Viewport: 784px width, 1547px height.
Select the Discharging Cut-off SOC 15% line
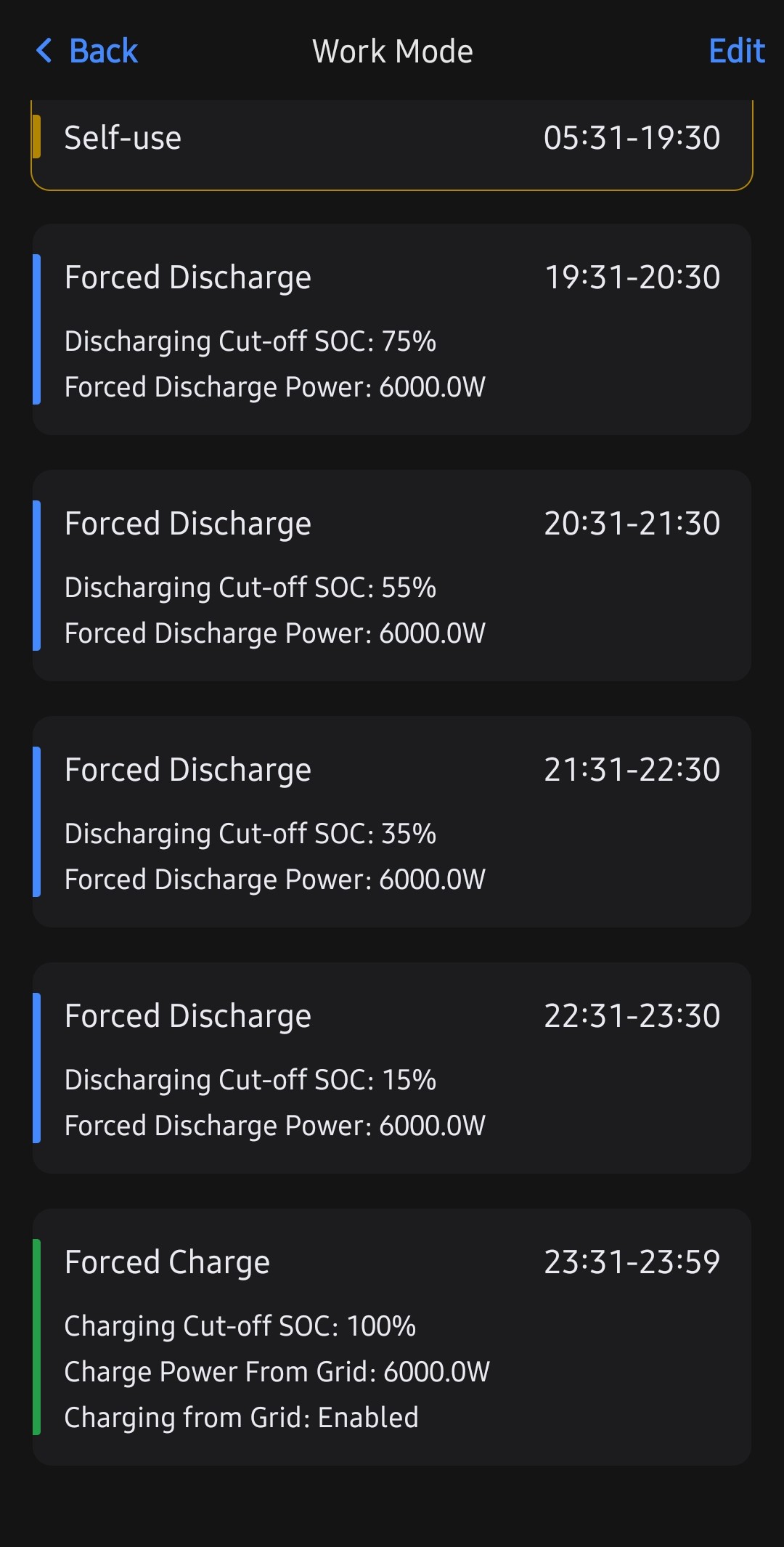(250, 1080)
